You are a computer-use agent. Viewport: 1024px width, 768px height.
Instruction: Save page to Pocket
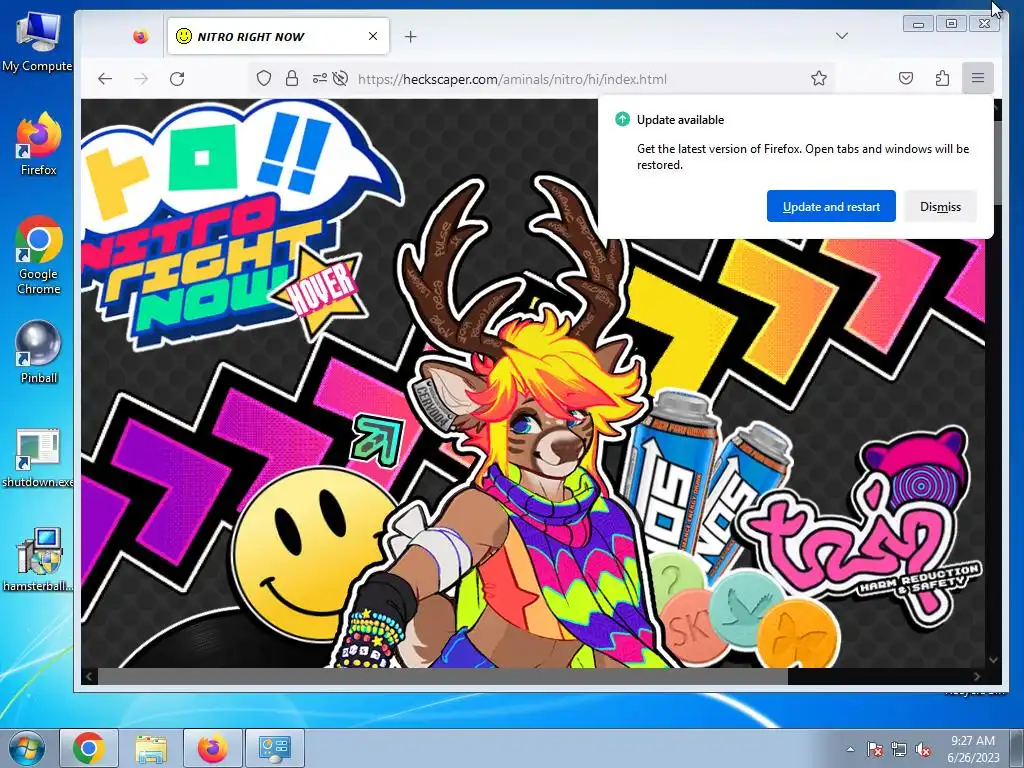(x=906, y=79)
